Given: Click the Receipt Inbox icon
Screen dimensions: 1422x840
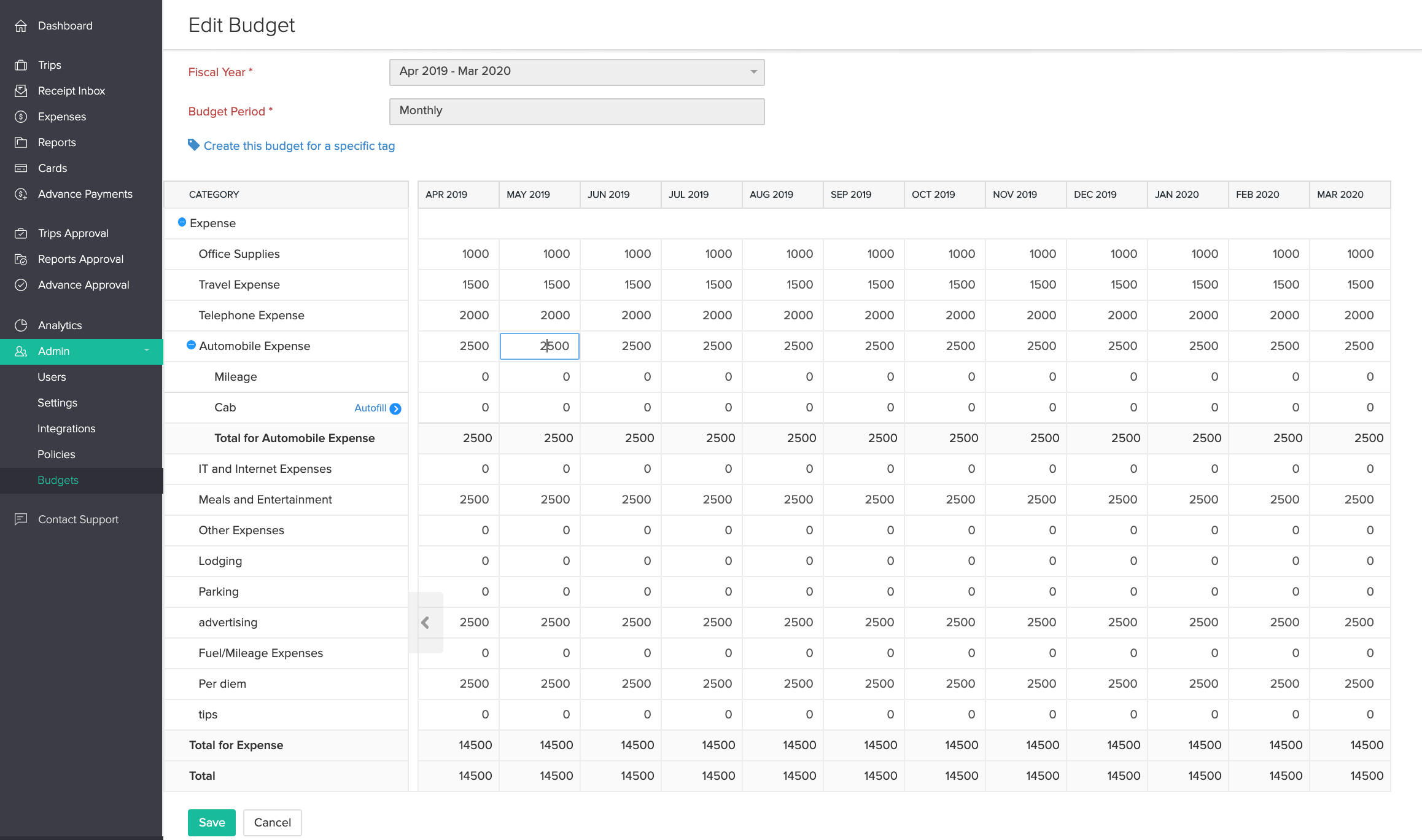Looking at the screenshot, I should tap(21, 91).
